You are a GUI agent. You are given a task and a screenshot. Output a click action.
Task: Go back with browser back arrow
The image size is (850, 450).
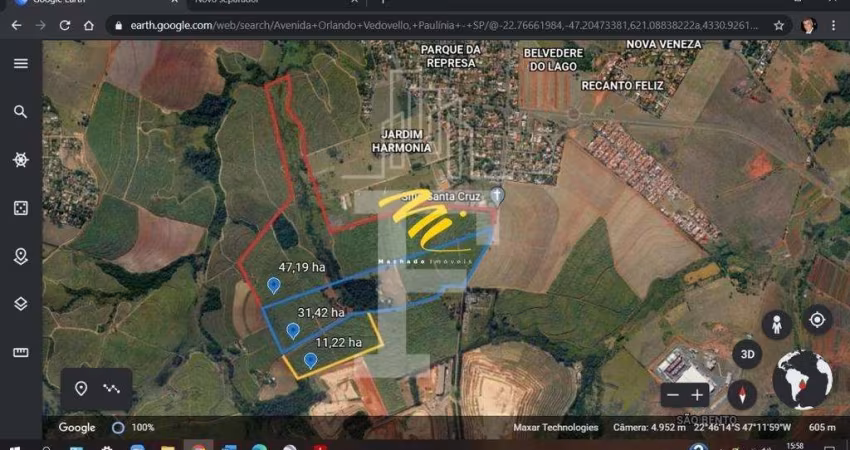point(16,25)
